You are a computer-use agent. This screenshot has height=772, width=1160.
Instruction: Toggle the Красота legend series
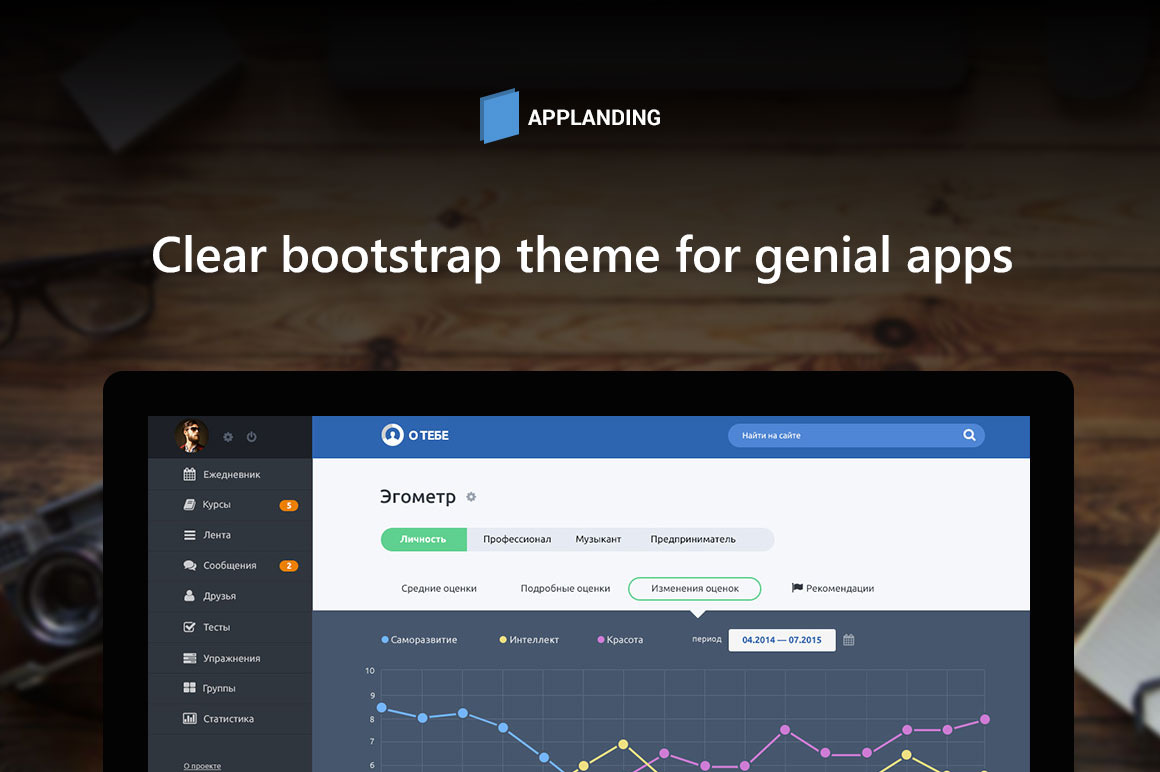tap(621, 640)
